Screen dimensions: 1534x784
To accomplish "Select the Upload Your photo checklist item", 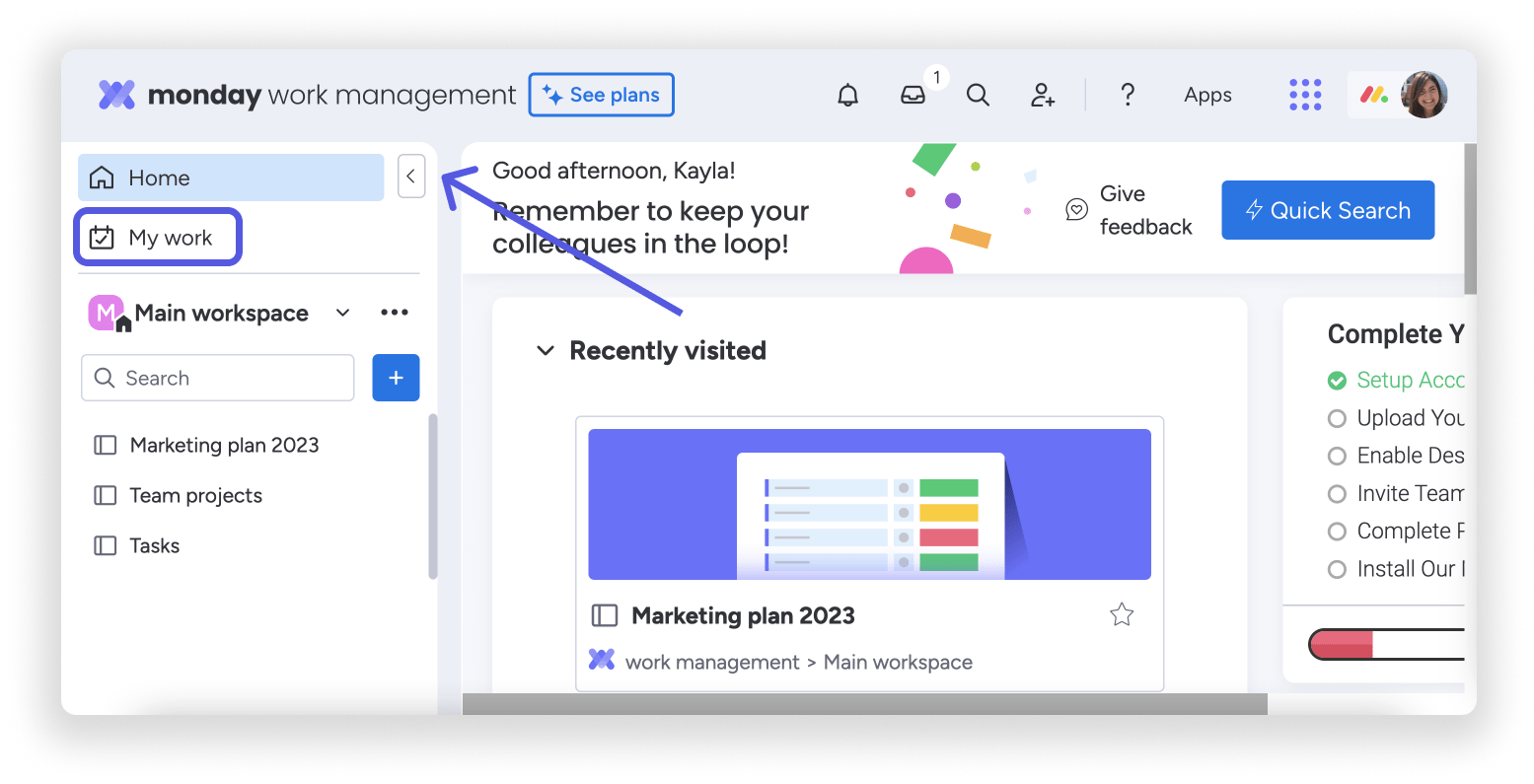I will 1395,418.
